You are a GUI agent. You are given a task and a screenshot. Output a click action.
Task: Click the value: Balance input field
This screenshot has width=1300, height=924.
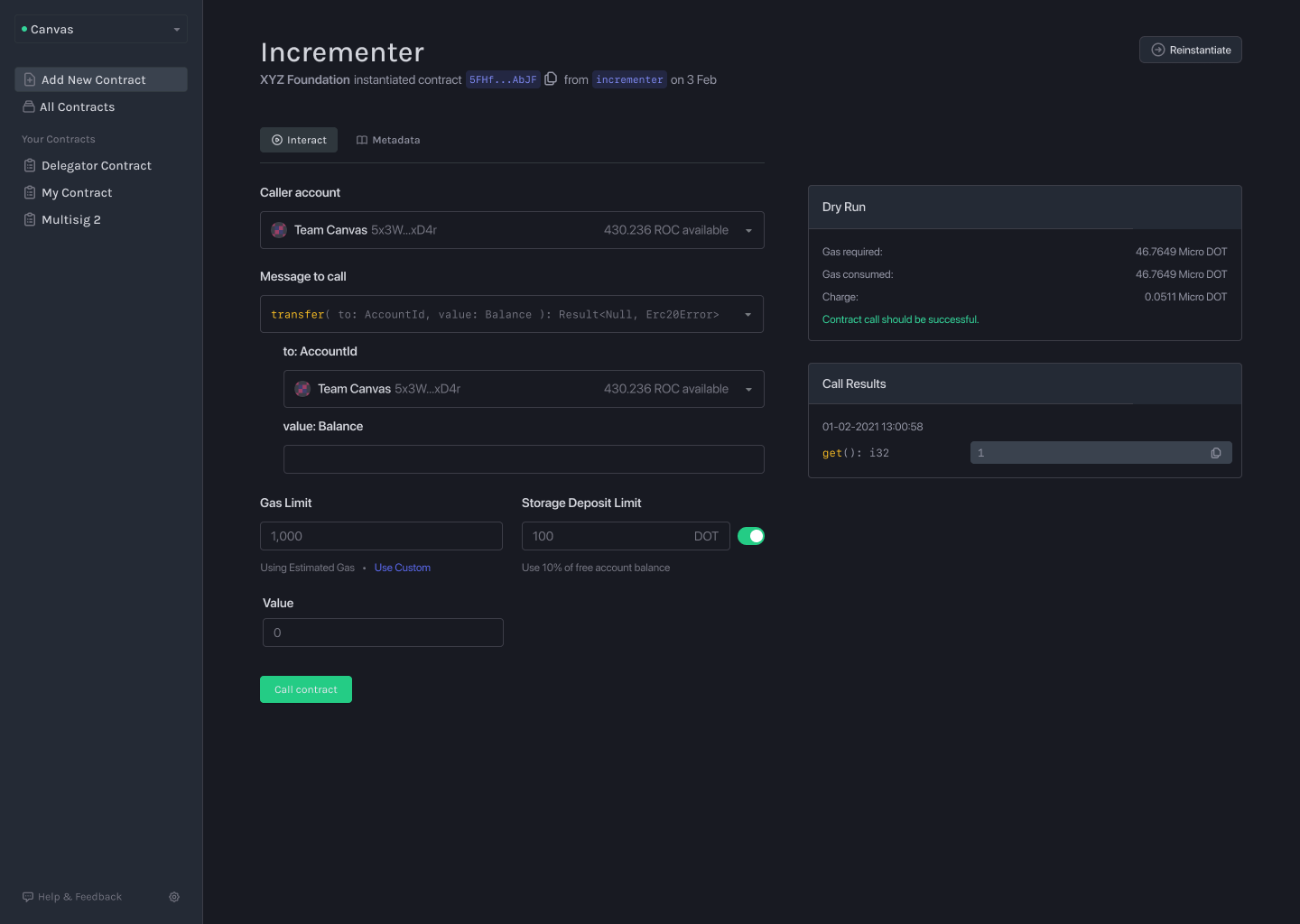tap(524, 458)
